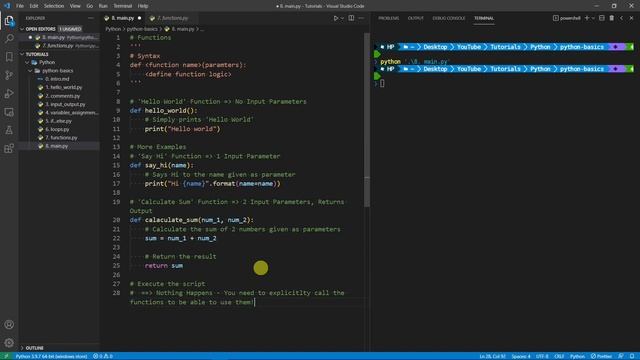Collapse the Tutorials workspace section
640x360 pixels.
(22, 54)
